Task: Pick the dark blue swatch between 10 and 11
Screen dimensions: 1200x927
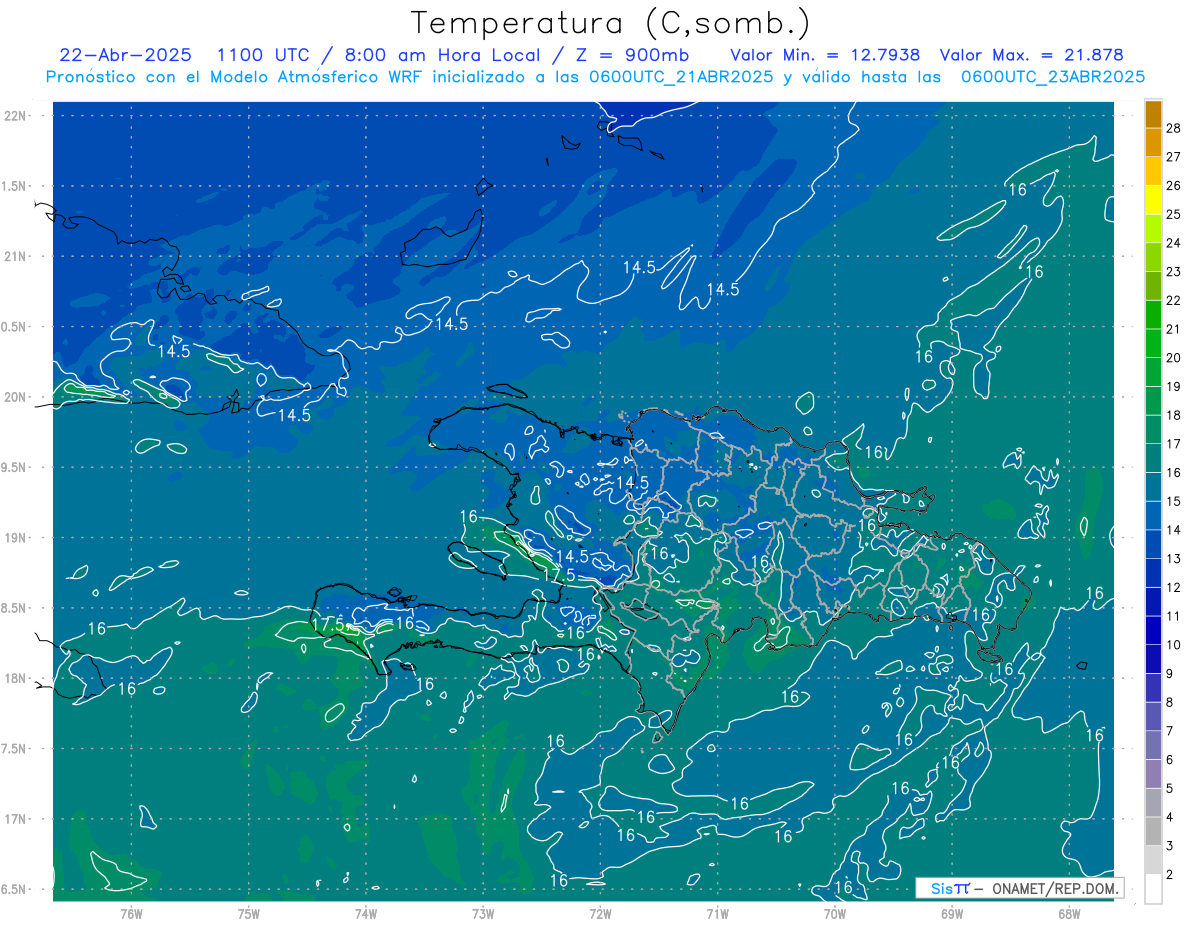Action: tap(1153, 631)
